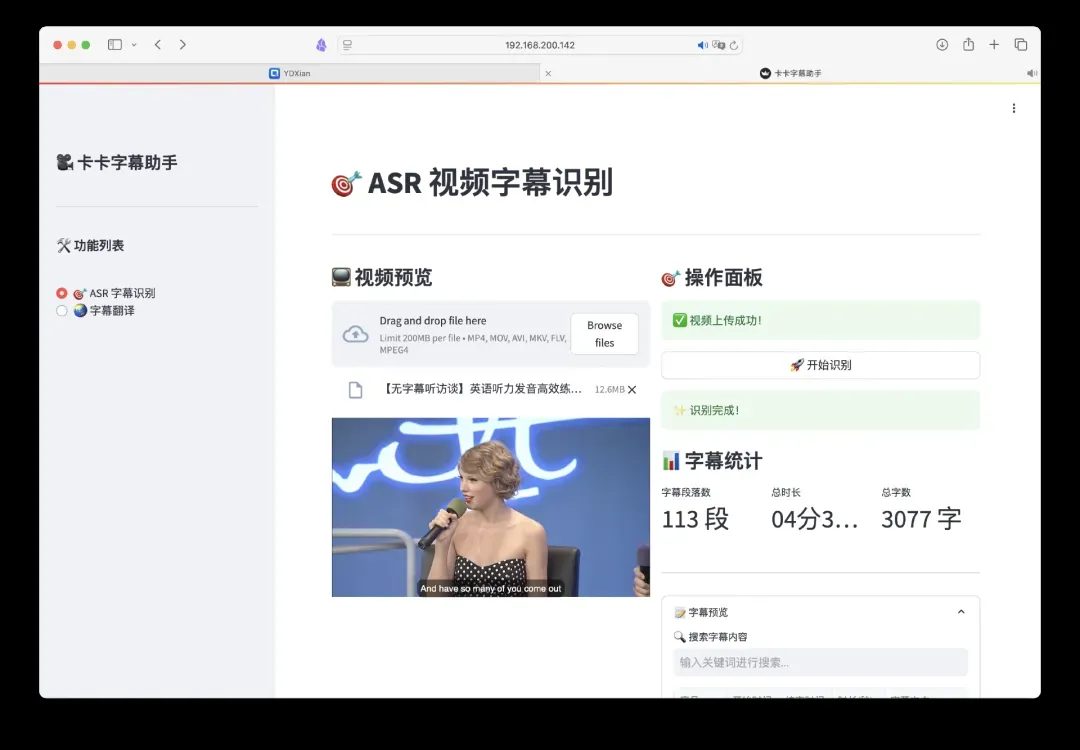
Task: Click the Browse files button
Action: [x=604, y=334]
